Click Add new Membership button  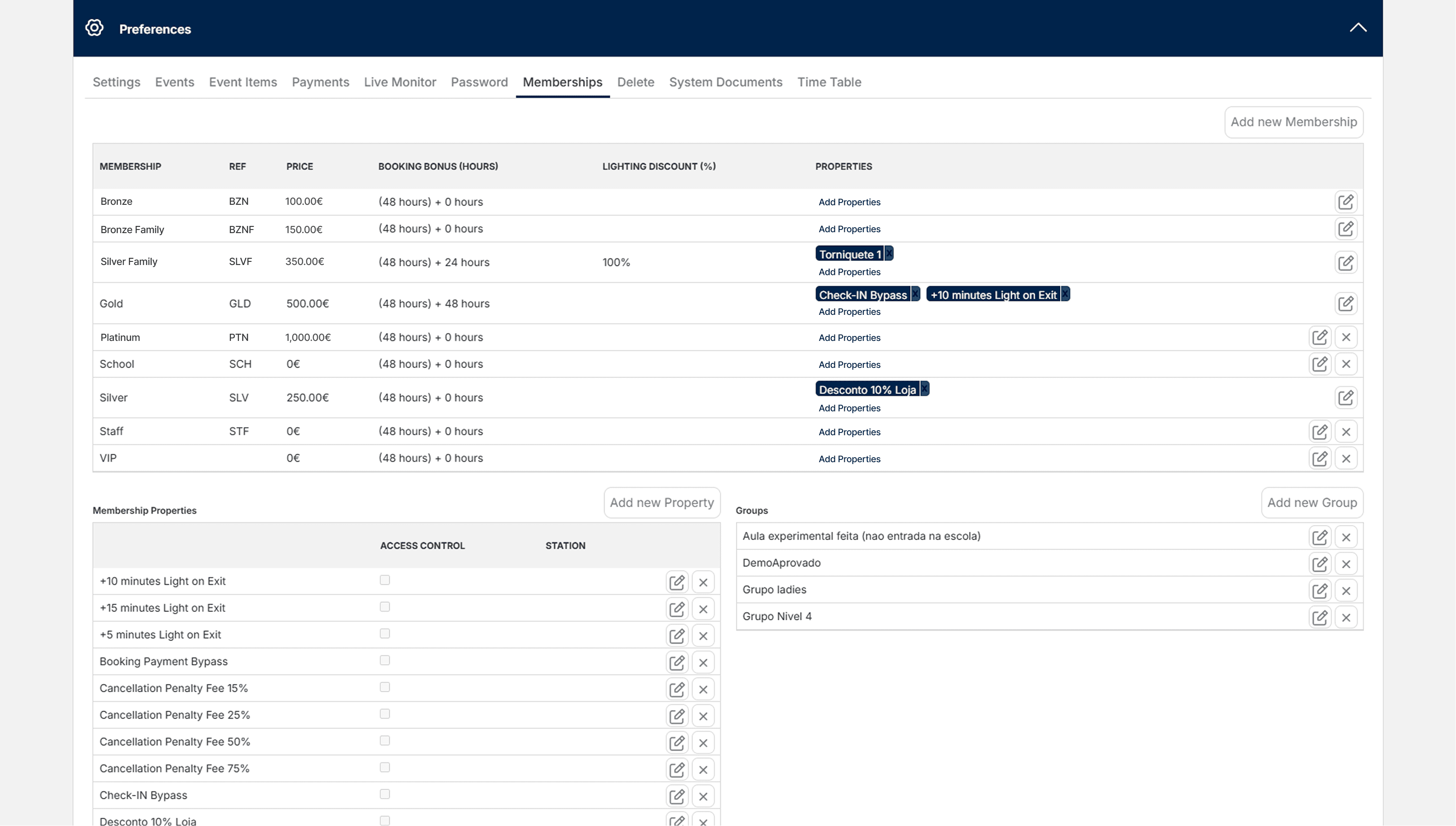[x=1293, y=122]
